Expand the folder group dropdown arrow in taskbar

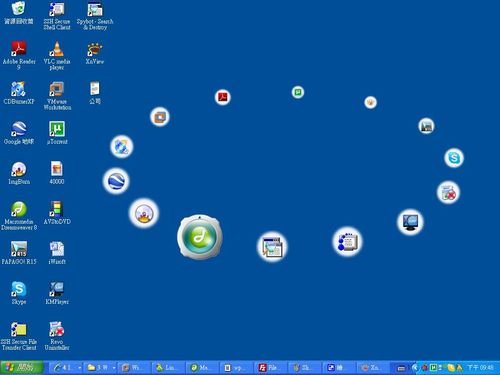[x=114, y=368]
